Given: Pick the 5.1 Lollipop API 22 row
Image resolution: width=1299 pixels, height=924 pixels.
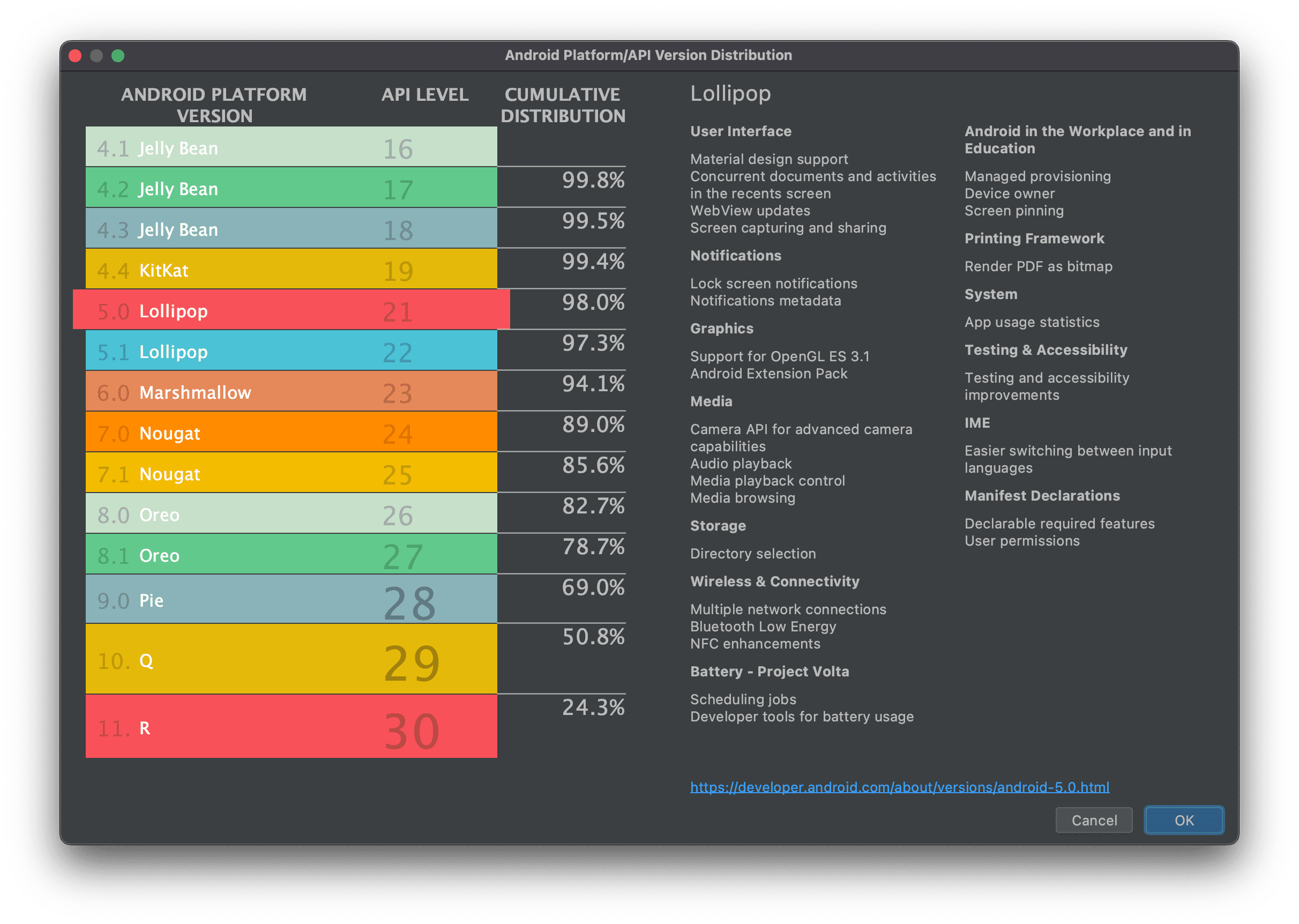Looking at the screenshot, I should point(290,351).
